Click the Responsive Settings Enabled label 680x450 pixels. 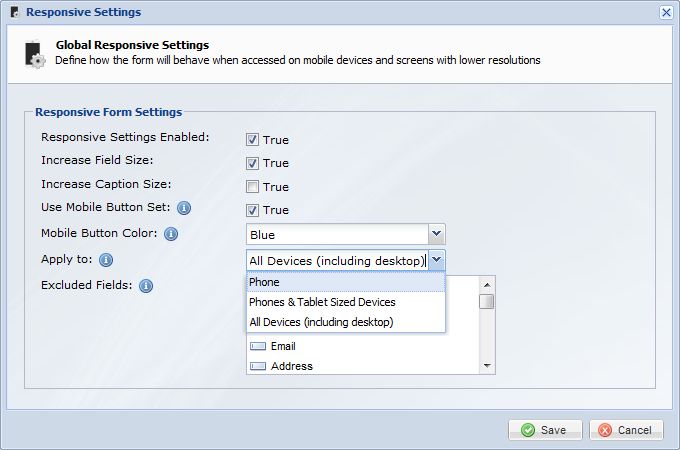125,137
